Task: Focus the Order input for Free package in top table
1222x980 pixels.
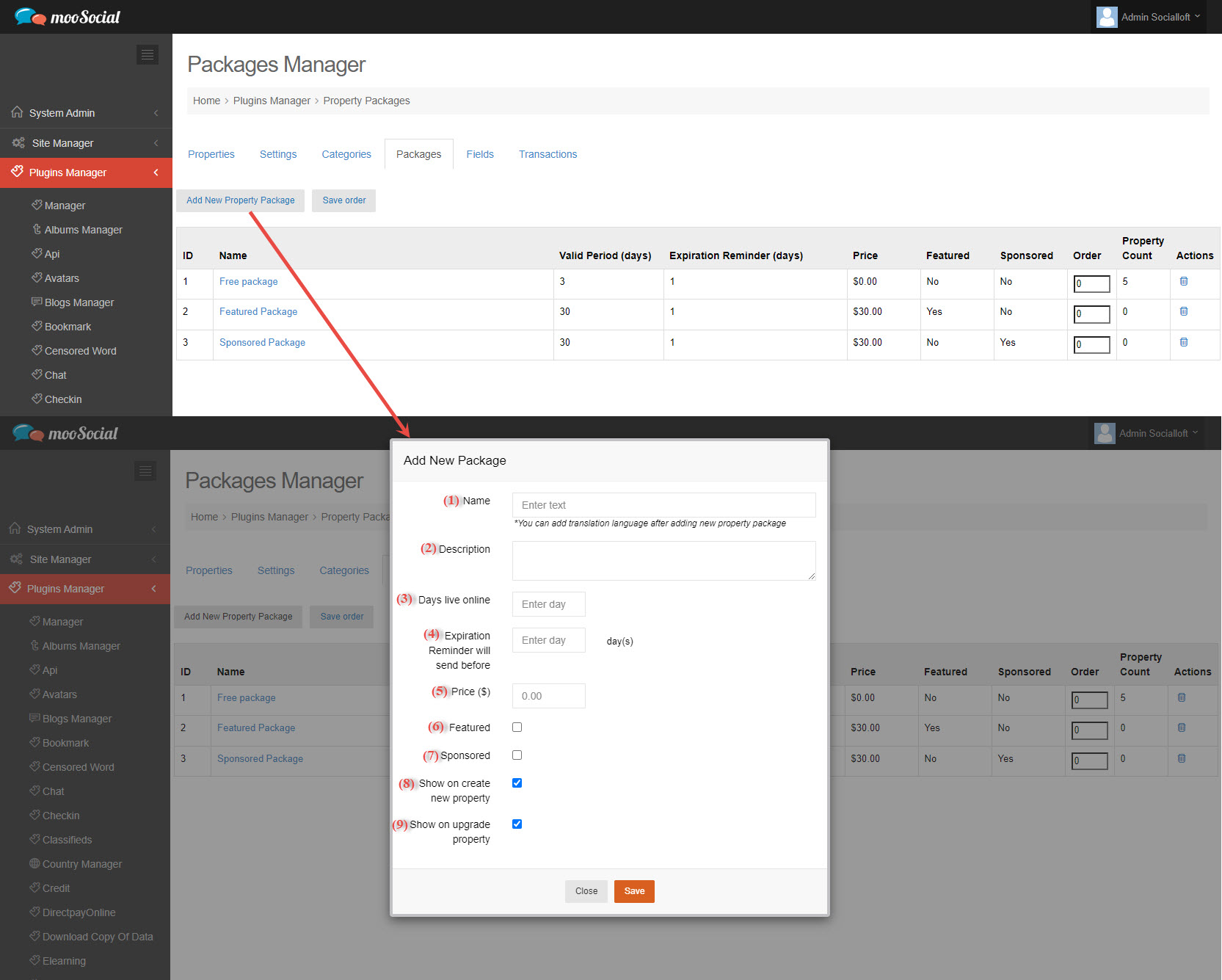Action: click(1092, 284)
